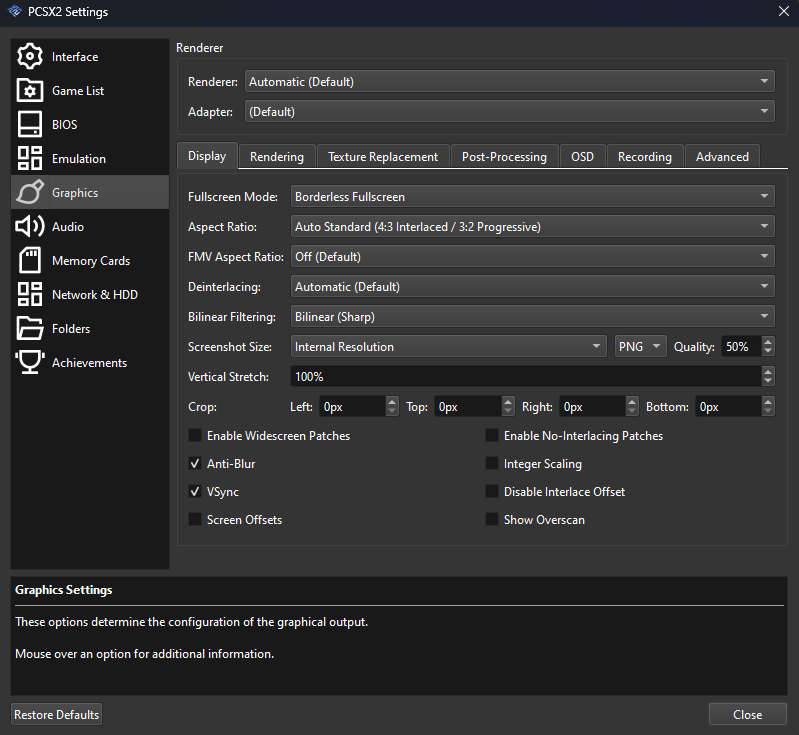The width and height of the screenshot is (799, 735).
Task: Select the Display tab
Action: click(207, 155)
